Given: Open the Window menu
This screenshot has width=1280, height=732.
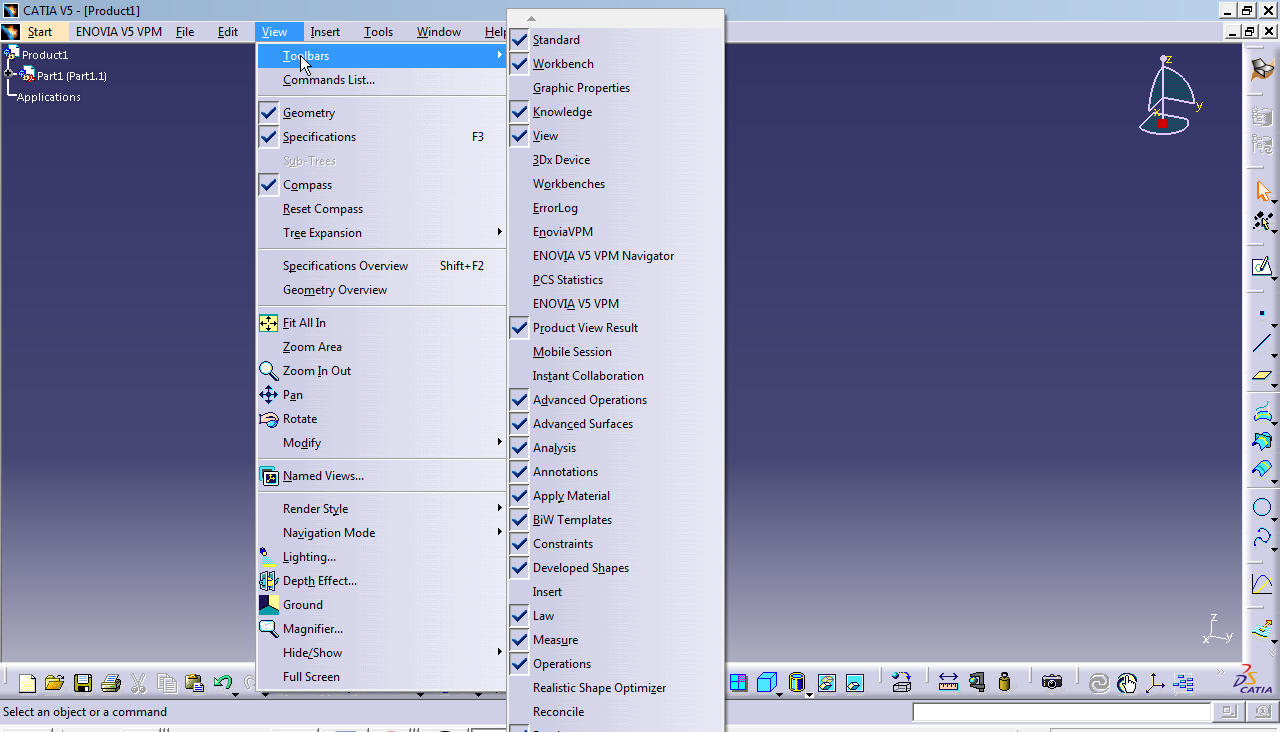Looking at the screenshot, I should [x=439, y=32].
